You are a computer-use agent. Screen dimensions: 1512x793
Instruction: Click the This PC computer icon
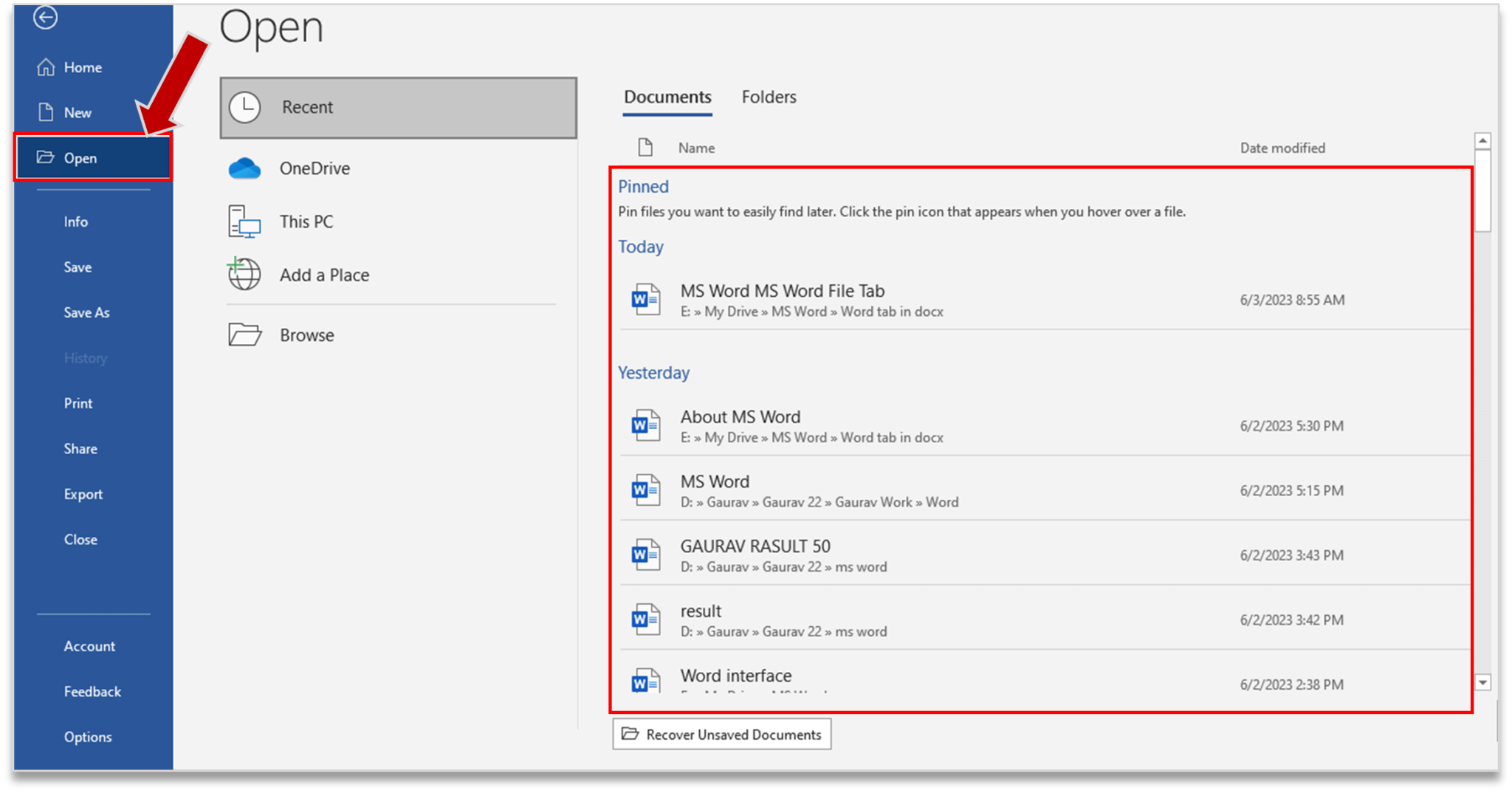(244, 222)
